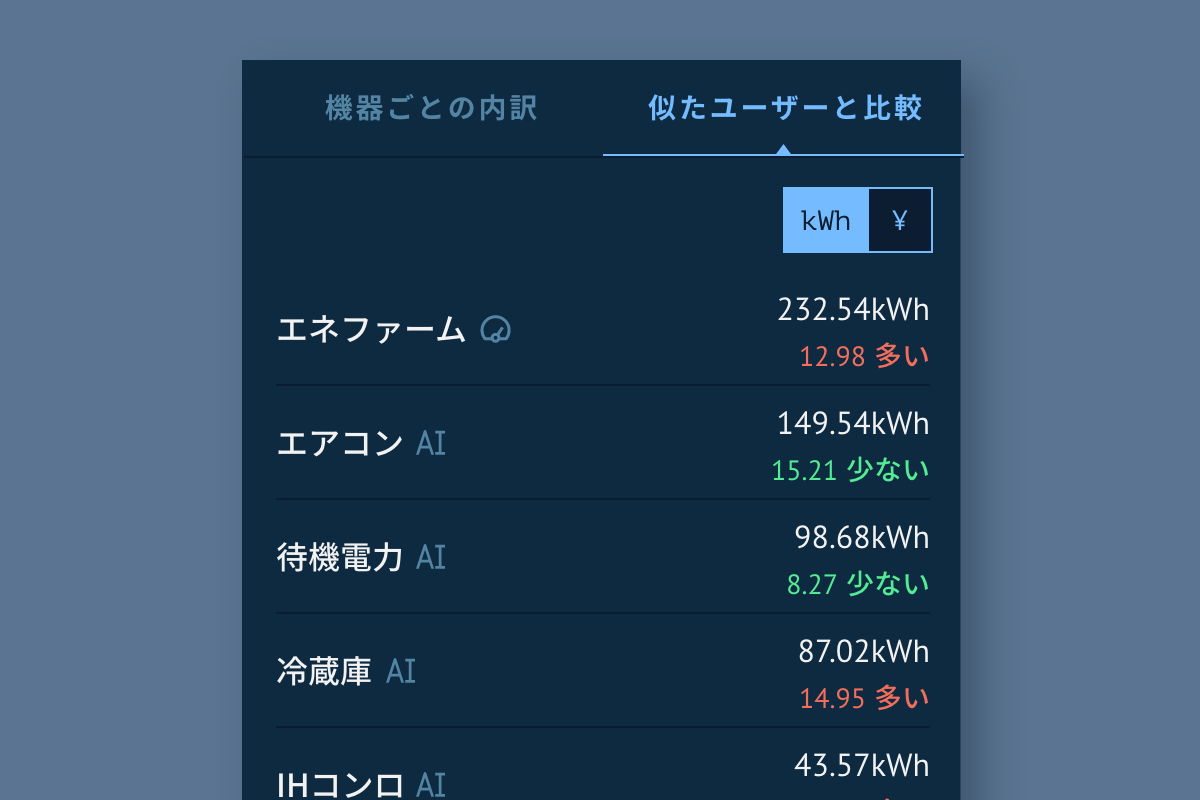This screenshot has height=800, width=1200.
Task: Switch units to kWh
Action: pyautogui.click(x=826, y=220)
